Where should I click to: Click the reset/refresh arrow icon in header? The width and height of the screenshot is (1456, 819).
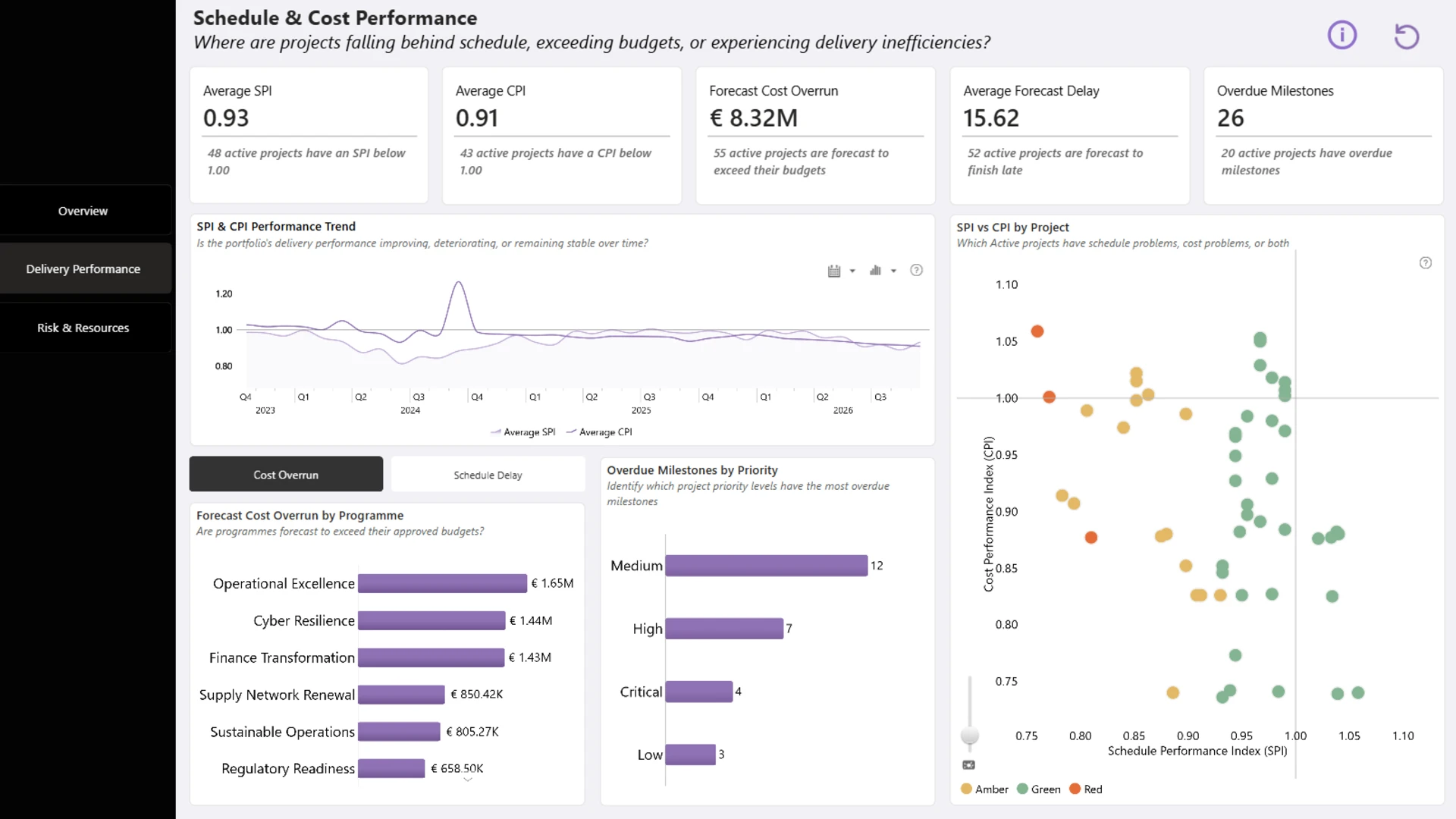pyautogui.click(x=1406, y=36)
